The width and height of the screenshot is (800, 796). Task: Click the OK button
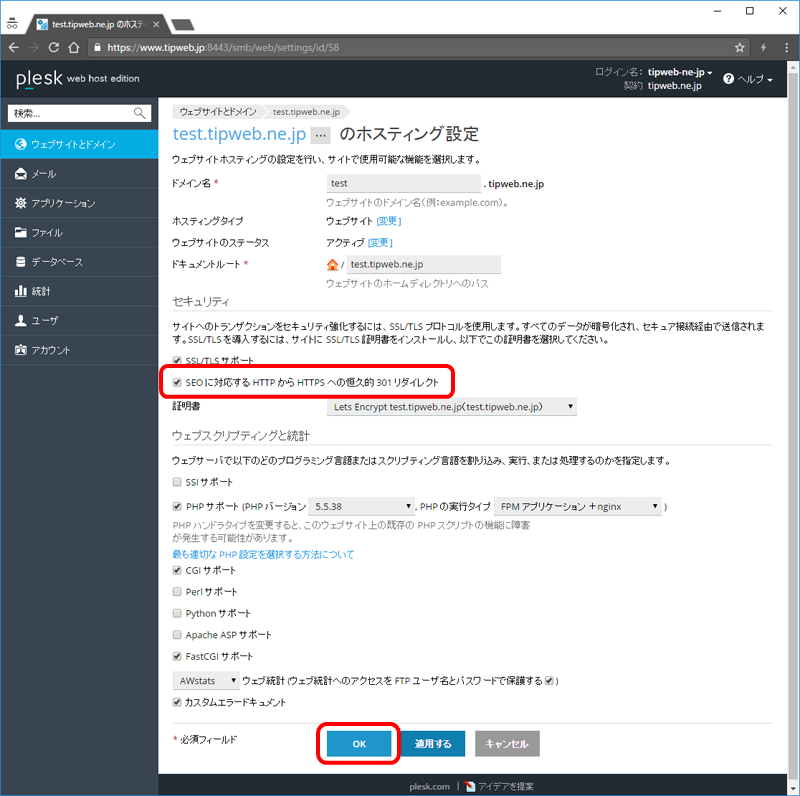tap(359, 743)
